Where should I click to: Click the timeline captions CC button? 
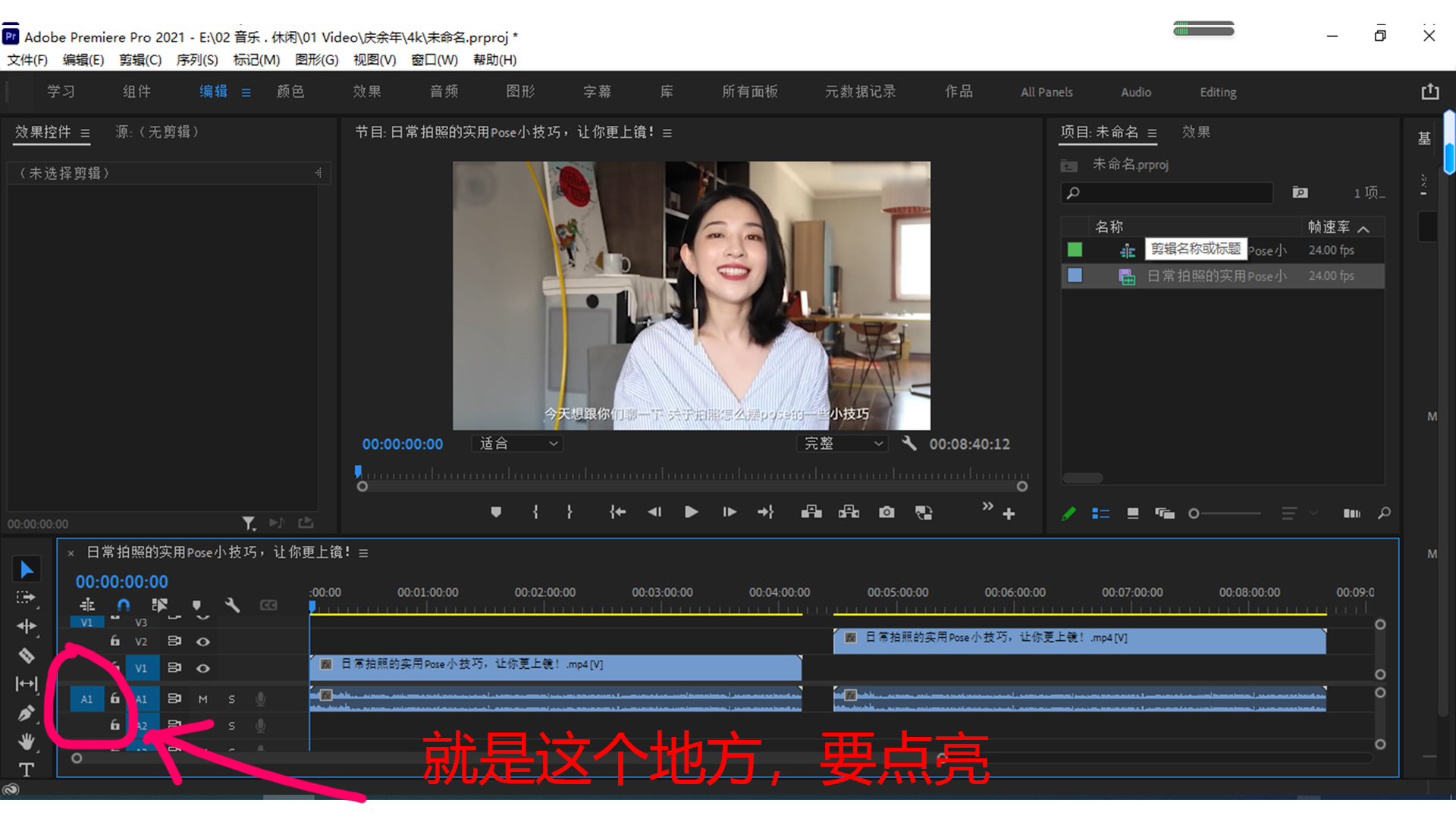(268, 605)
